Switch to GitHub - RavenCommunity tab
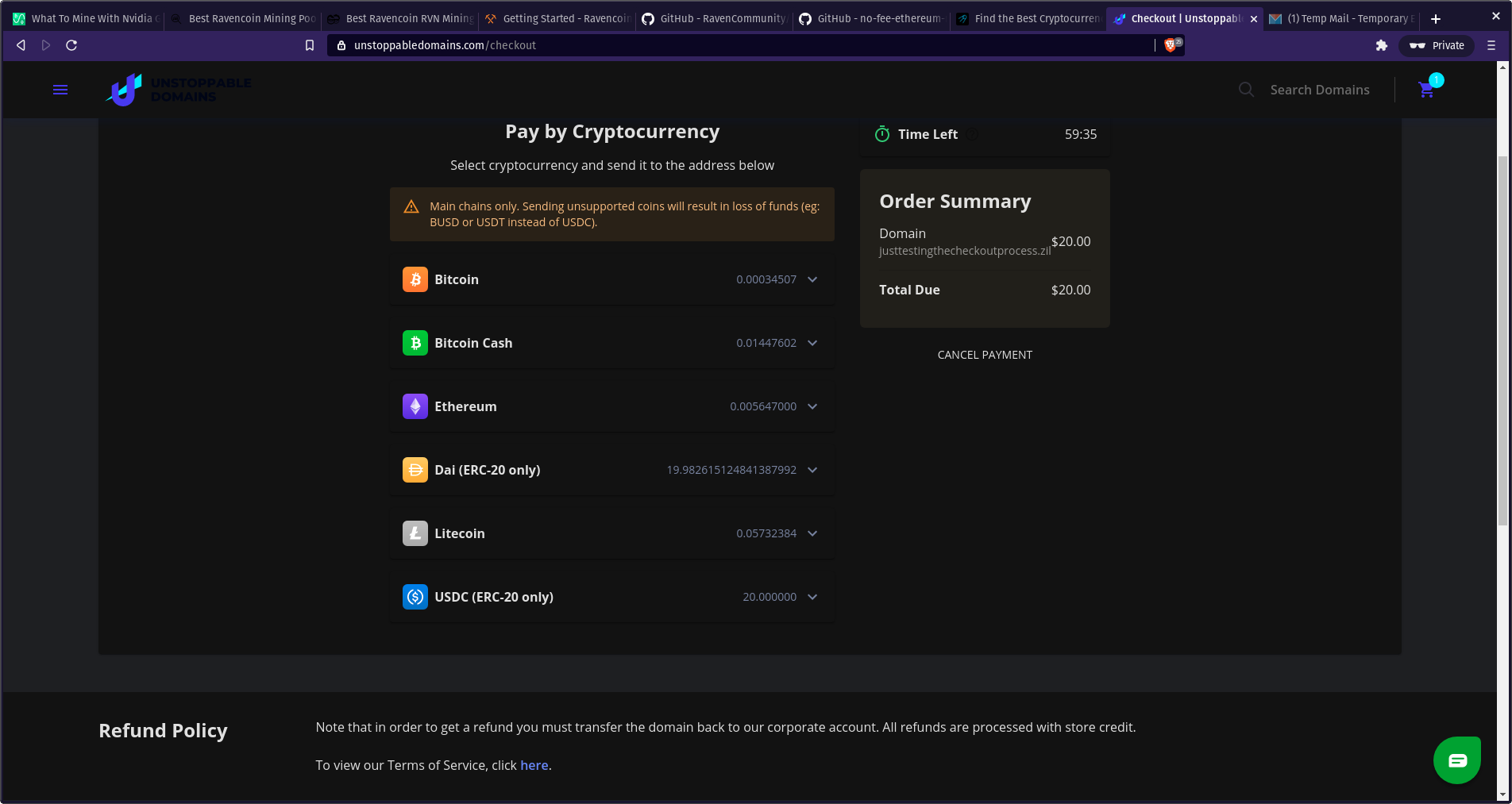 coord(715,18)
